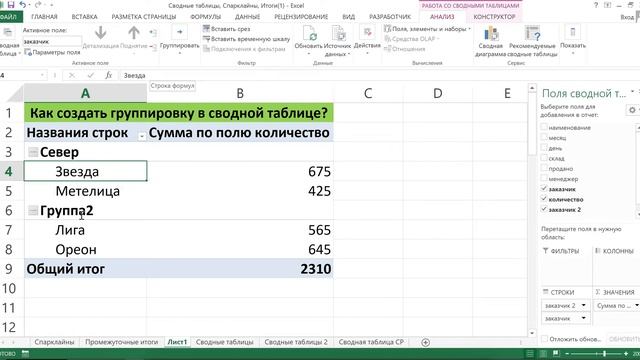Screen dimensions: 640x360
Task: Click the Undo arrow icon
Action: (23, 5)
